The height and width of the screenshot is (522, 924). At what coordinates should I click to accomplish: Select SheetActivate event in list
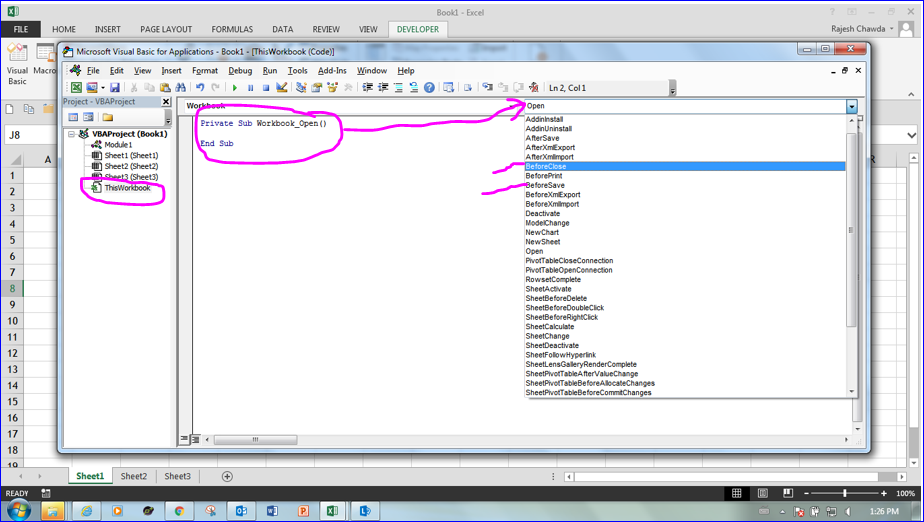(x=685, y=289)
